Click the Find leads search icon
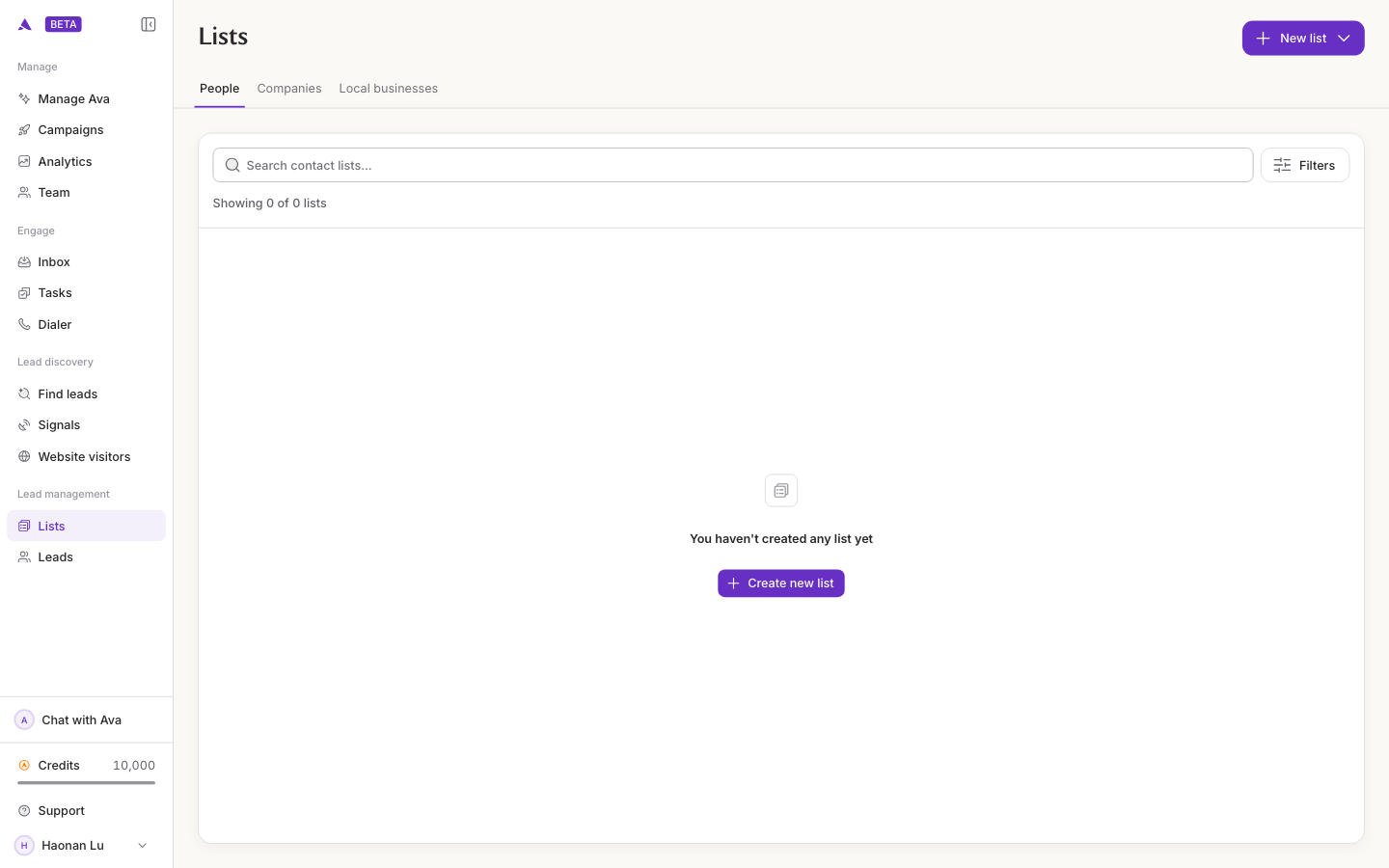 [24, 393]
